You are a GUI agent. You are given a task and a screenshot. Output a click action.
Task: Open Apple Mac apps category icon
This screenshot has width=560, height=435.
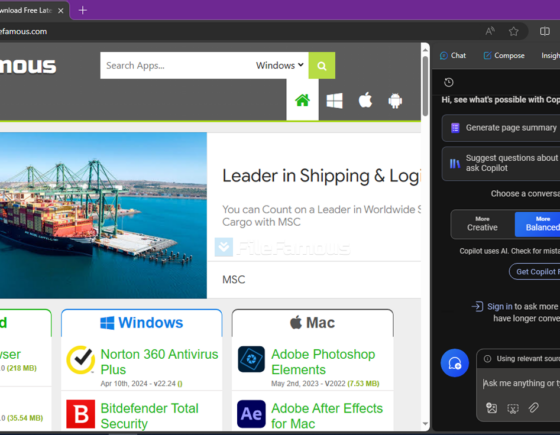point(365,100)
